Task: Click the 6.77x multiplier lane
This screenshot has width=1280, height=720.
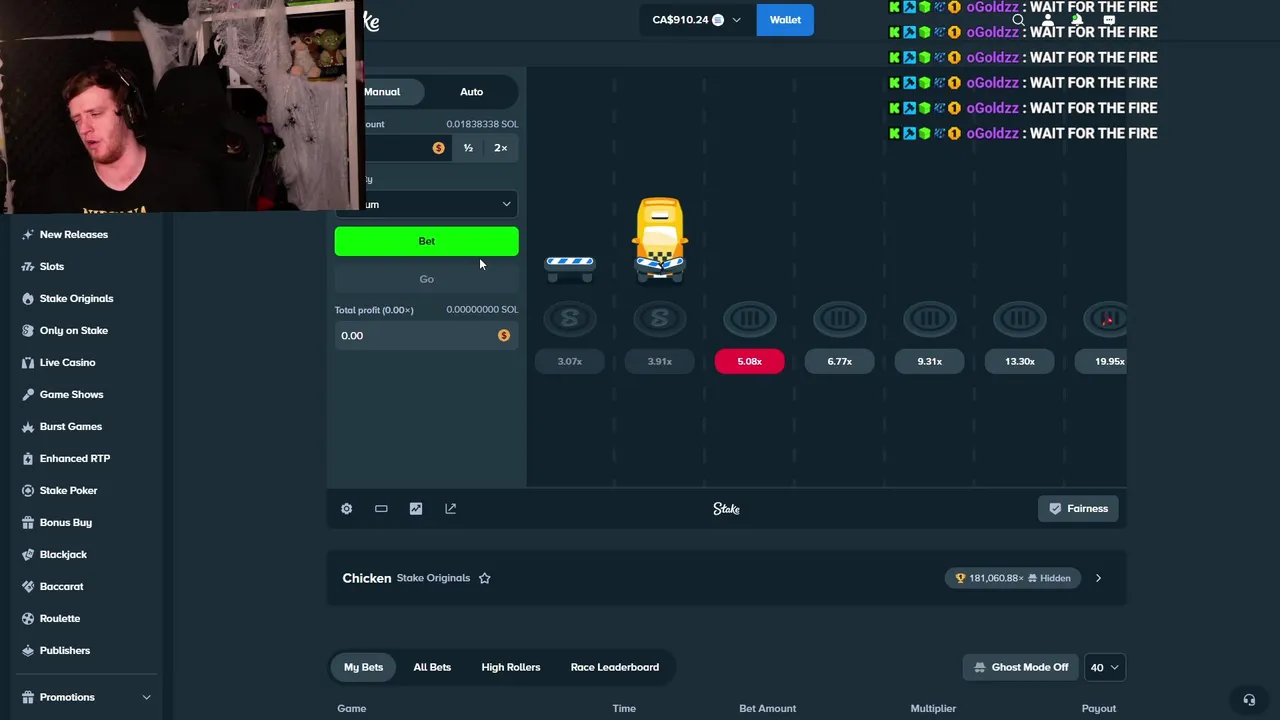Action: tap(840, 361)
